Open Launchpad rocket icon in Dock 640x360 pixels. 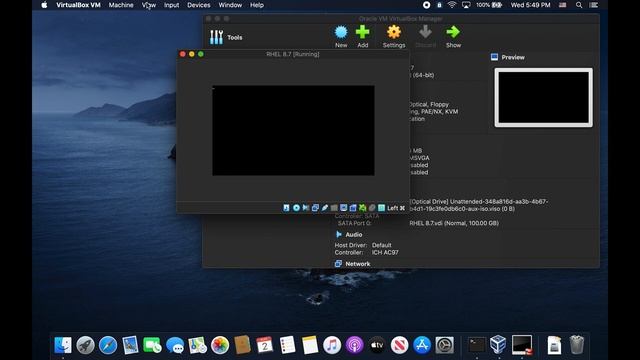pyautogui.click(x=85, y=345)
